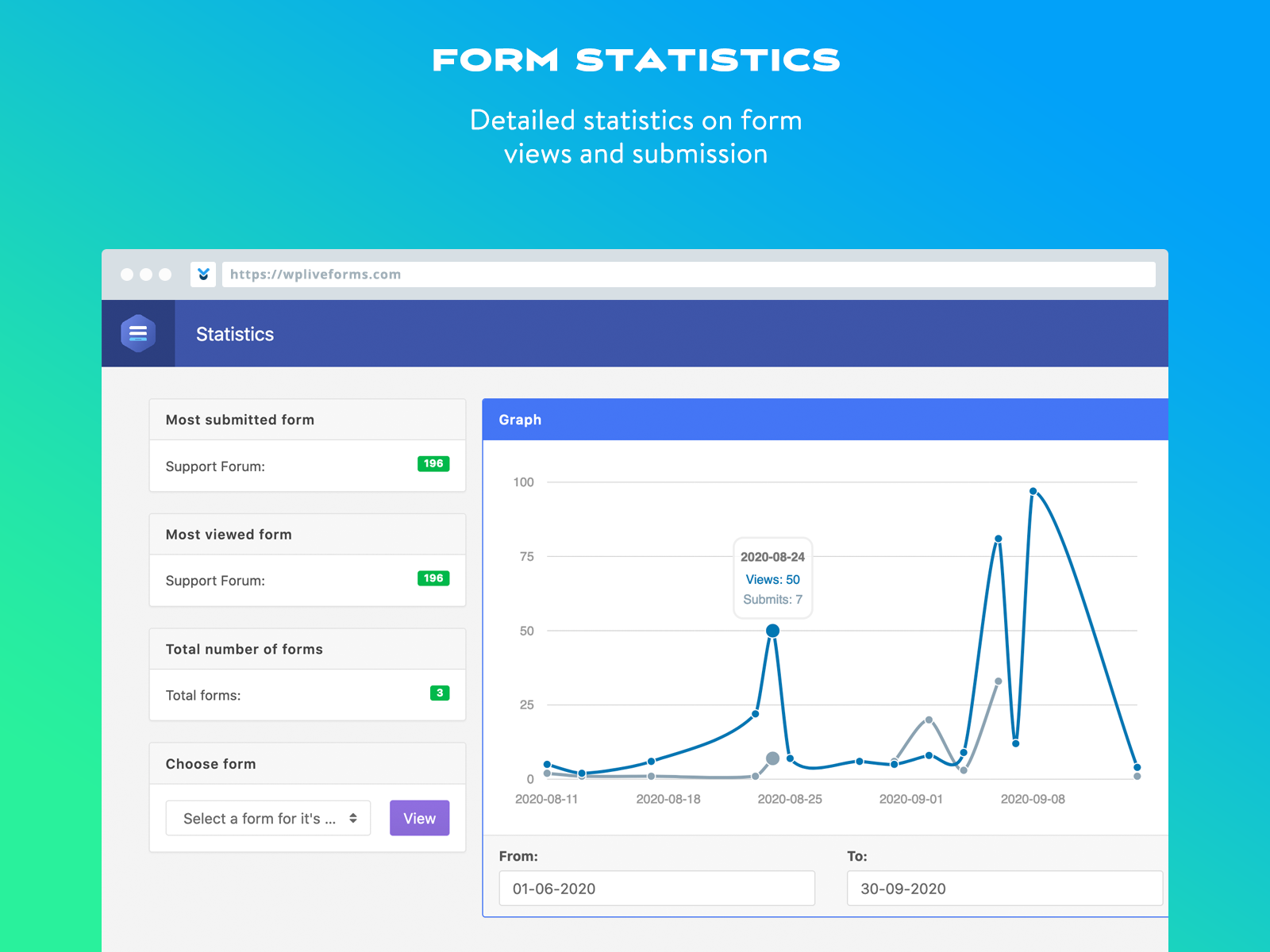Click the Graph panel header
The image size is (1270, 952).
click(825, 420)
